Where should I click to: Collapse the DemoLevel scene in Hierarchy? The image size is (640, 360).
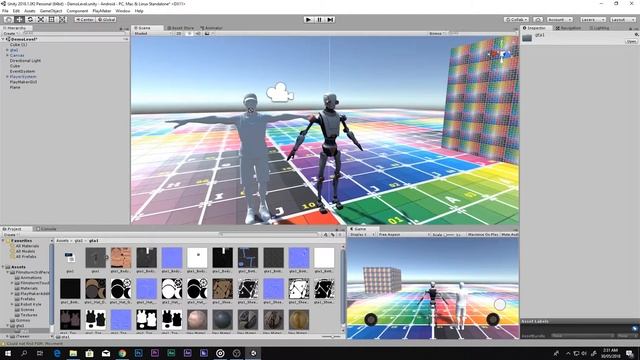pos(3,39)
